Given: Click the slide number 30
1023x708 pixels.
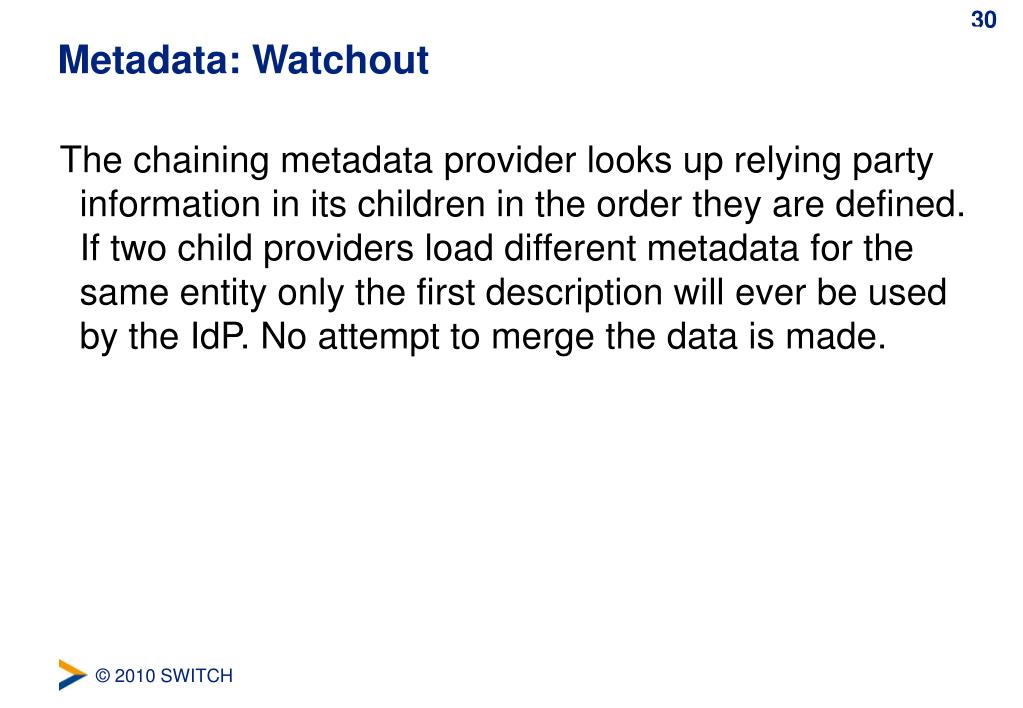Looking at the screenshot, I should click(983, 20).
